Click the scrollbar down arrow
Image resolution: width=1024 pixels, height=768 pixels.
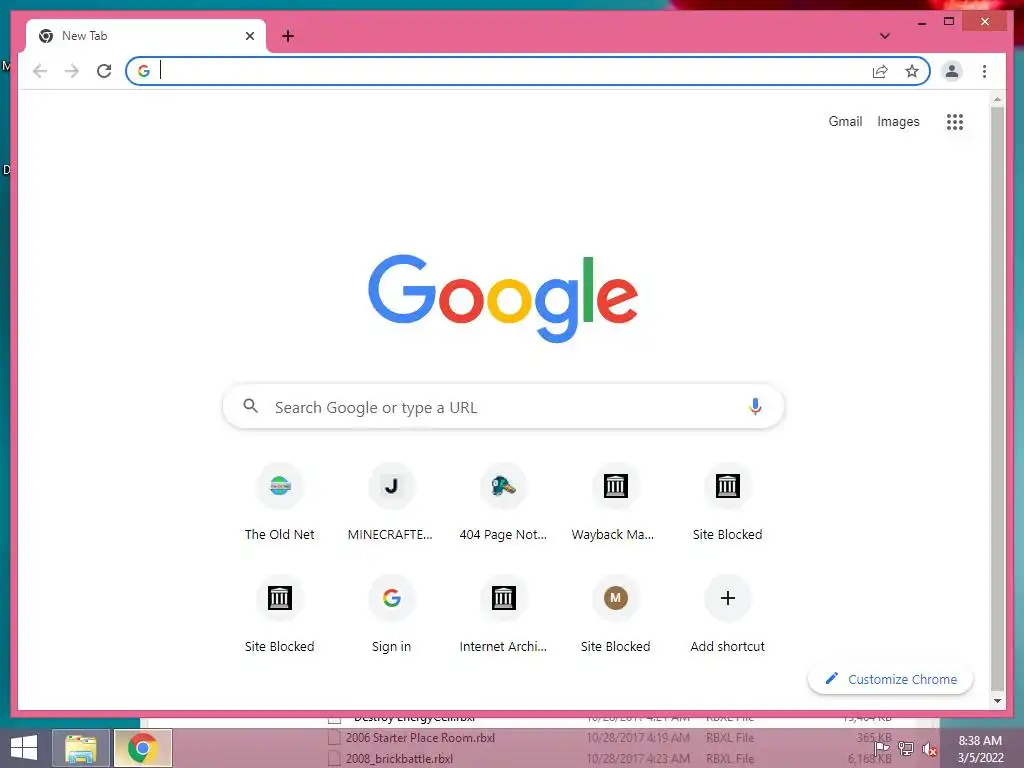pos(997,701)
